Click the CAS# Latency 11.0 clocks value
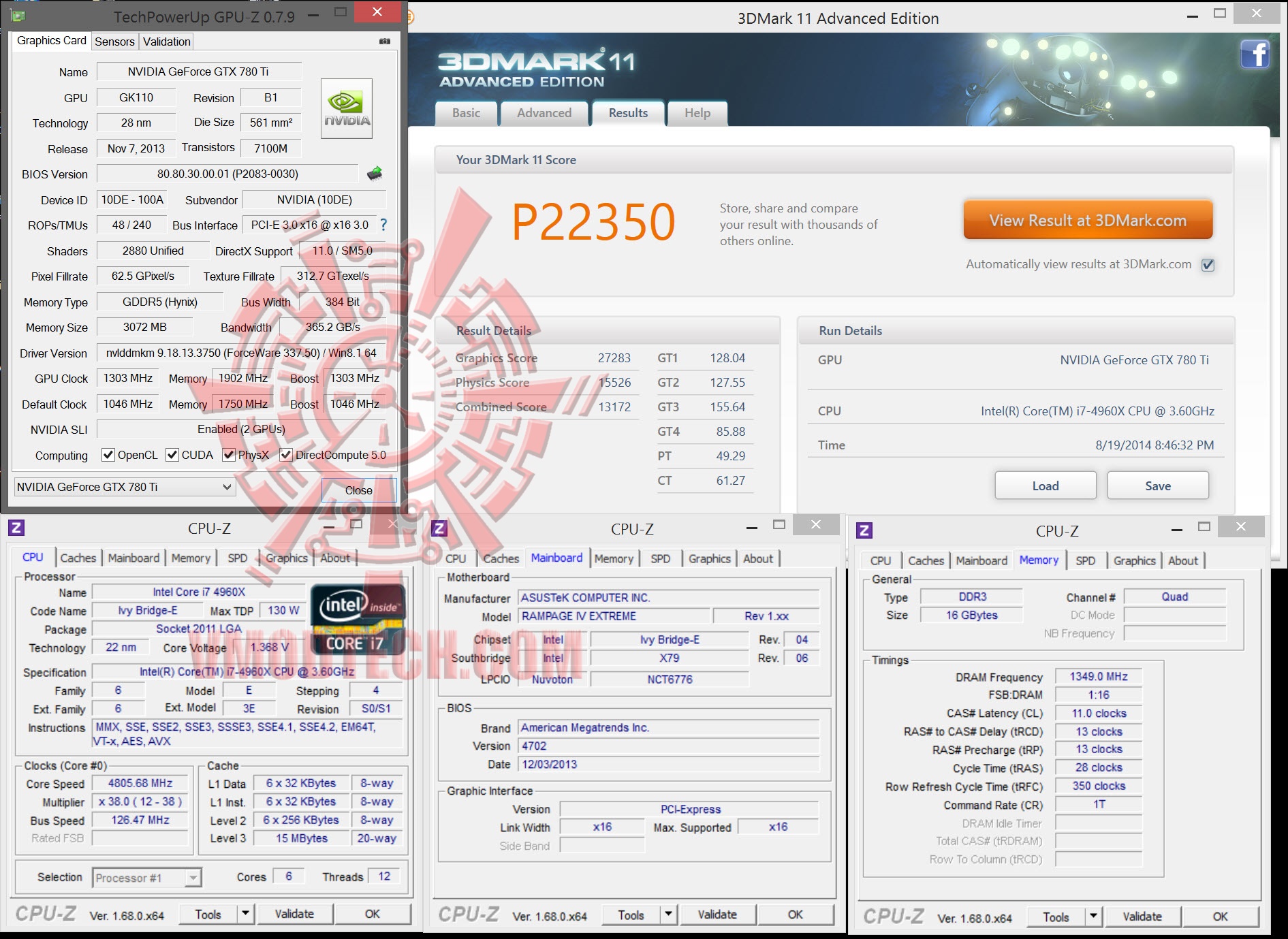Image resolution: width=1288 pixels, height=939 pixels. click(1099, 713)
